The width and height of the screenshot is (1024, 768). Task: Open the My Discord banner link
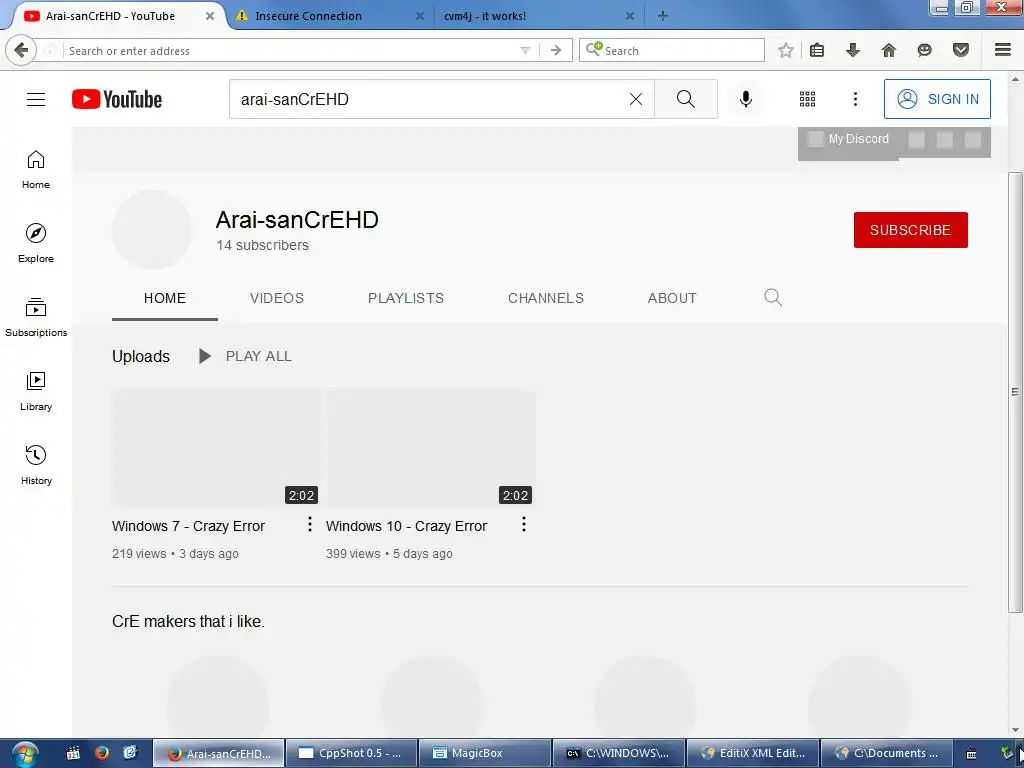(849, 139)
